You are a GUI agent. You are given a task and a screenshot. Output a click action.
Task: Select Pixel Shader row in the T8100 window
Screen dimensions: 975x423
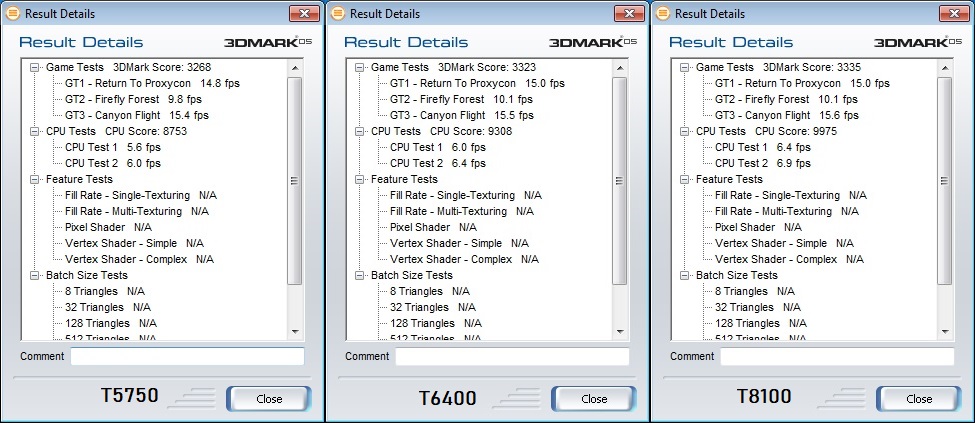[x=759, y=228]
